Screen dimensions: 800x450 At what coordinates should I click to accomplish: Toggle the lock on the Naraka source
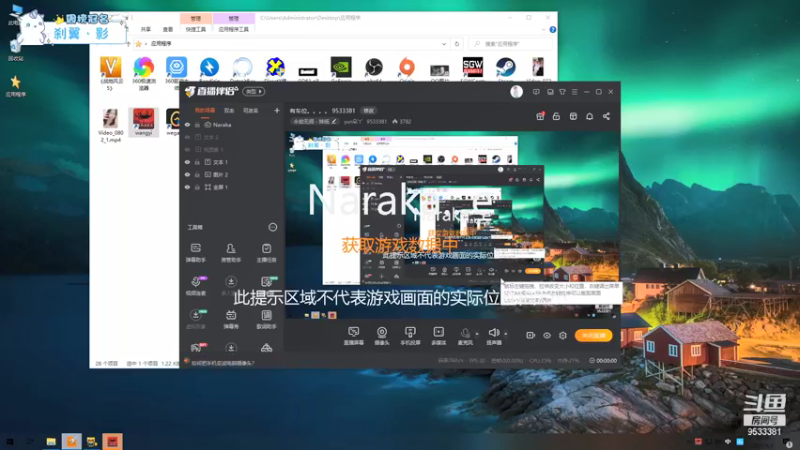click(x=197, y=124)
